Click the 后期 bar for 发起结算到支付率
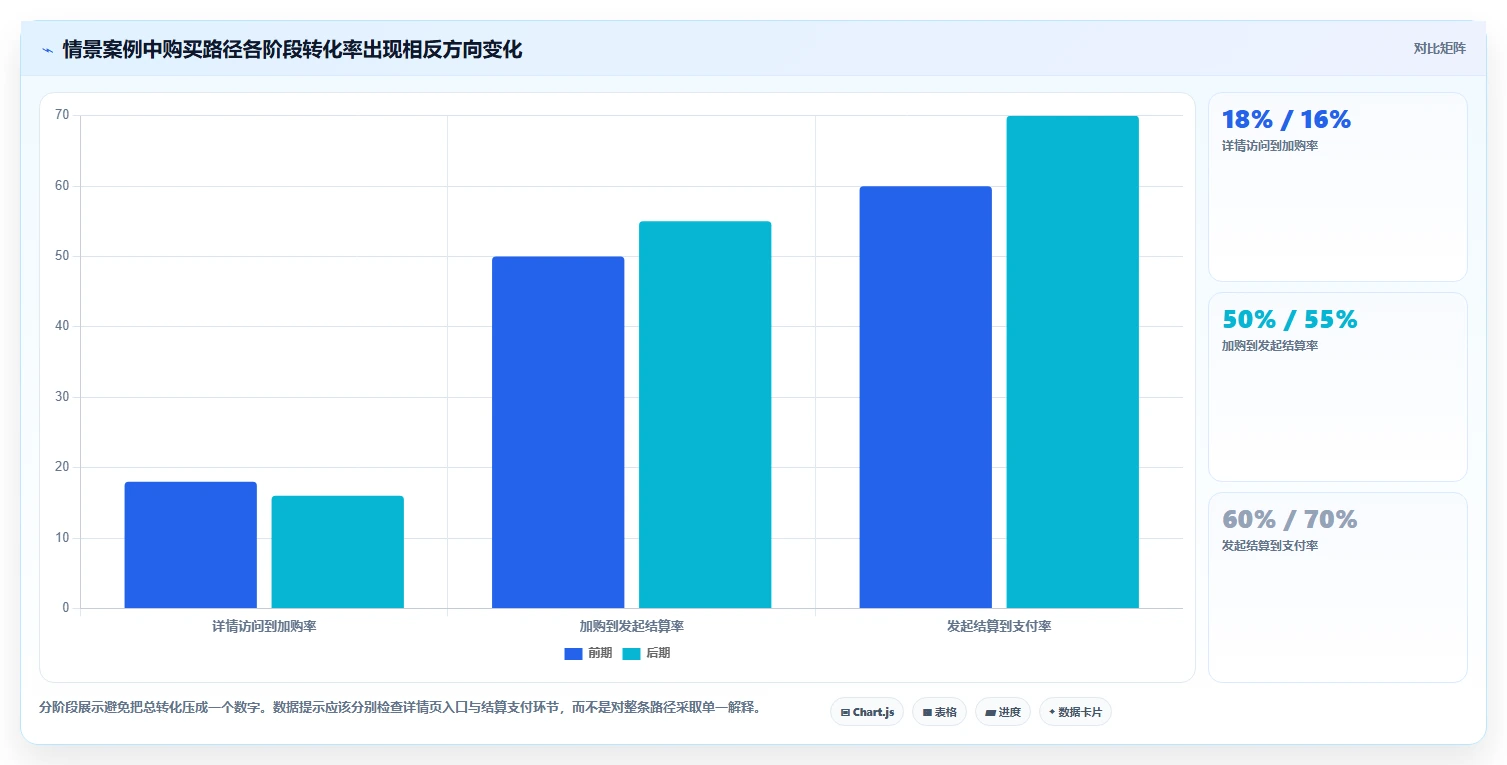The height and width of the screenshot is (765, 1507). (x=1072, y=362)
